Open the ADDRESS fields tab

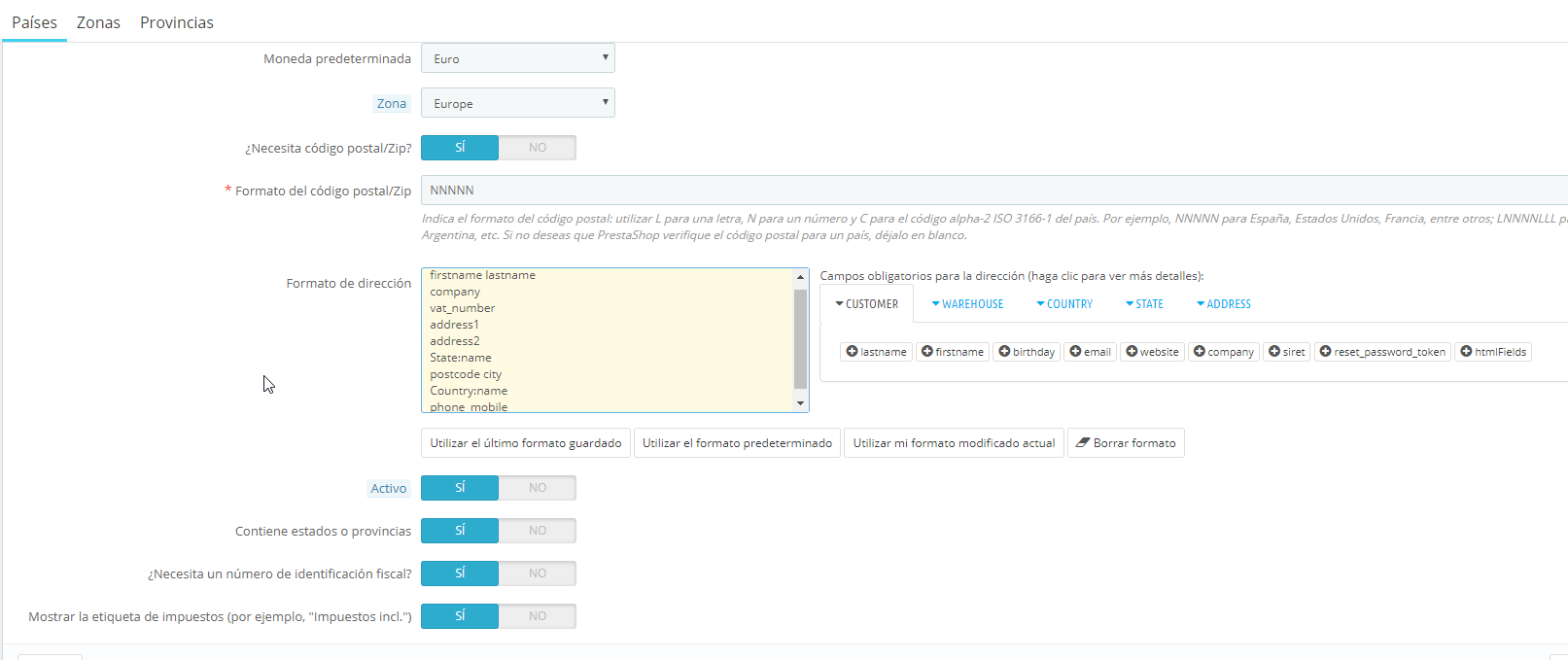1223,304
